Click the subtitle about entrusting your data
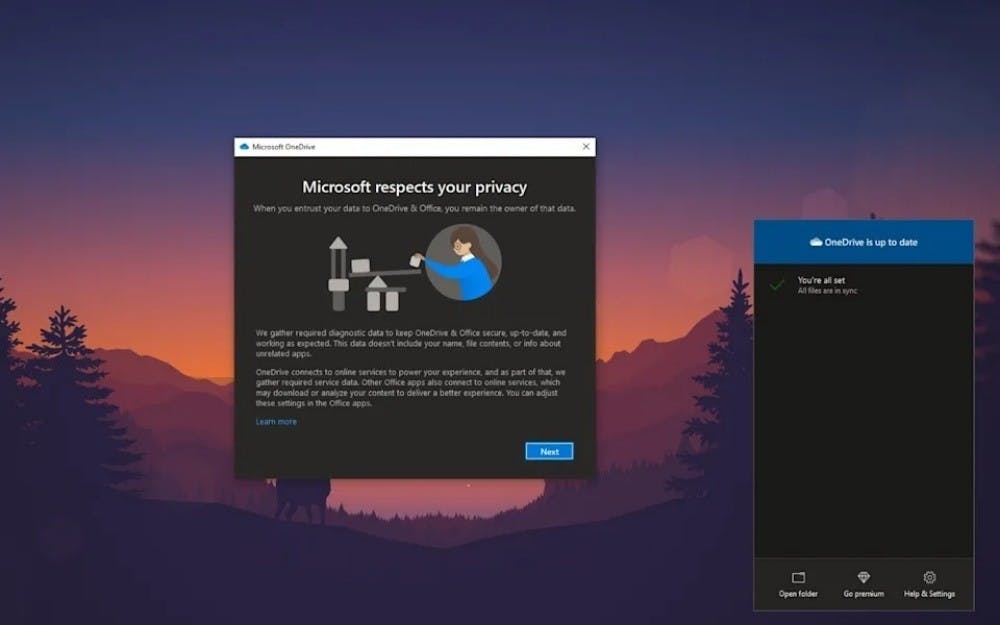Screen dimensions: 1000x625 click(414, 208)
